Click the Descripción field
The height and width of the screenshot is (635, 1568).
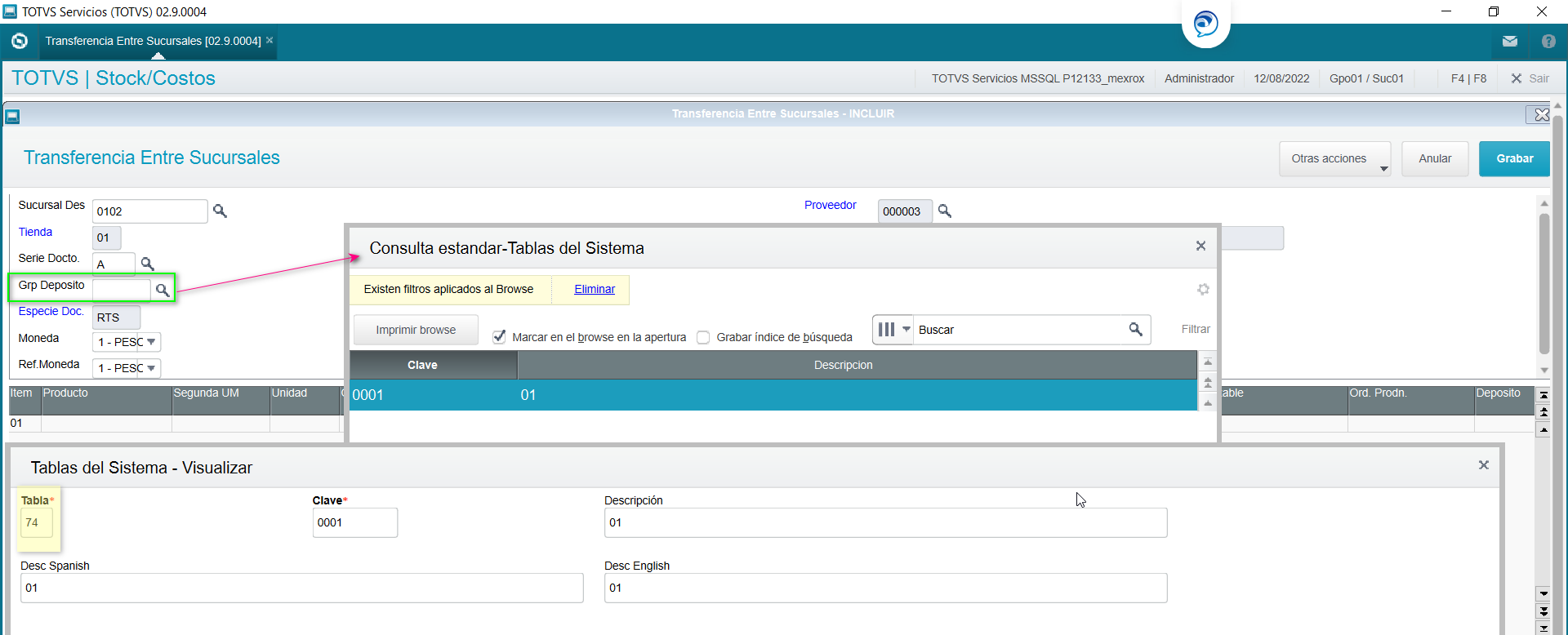885,522
